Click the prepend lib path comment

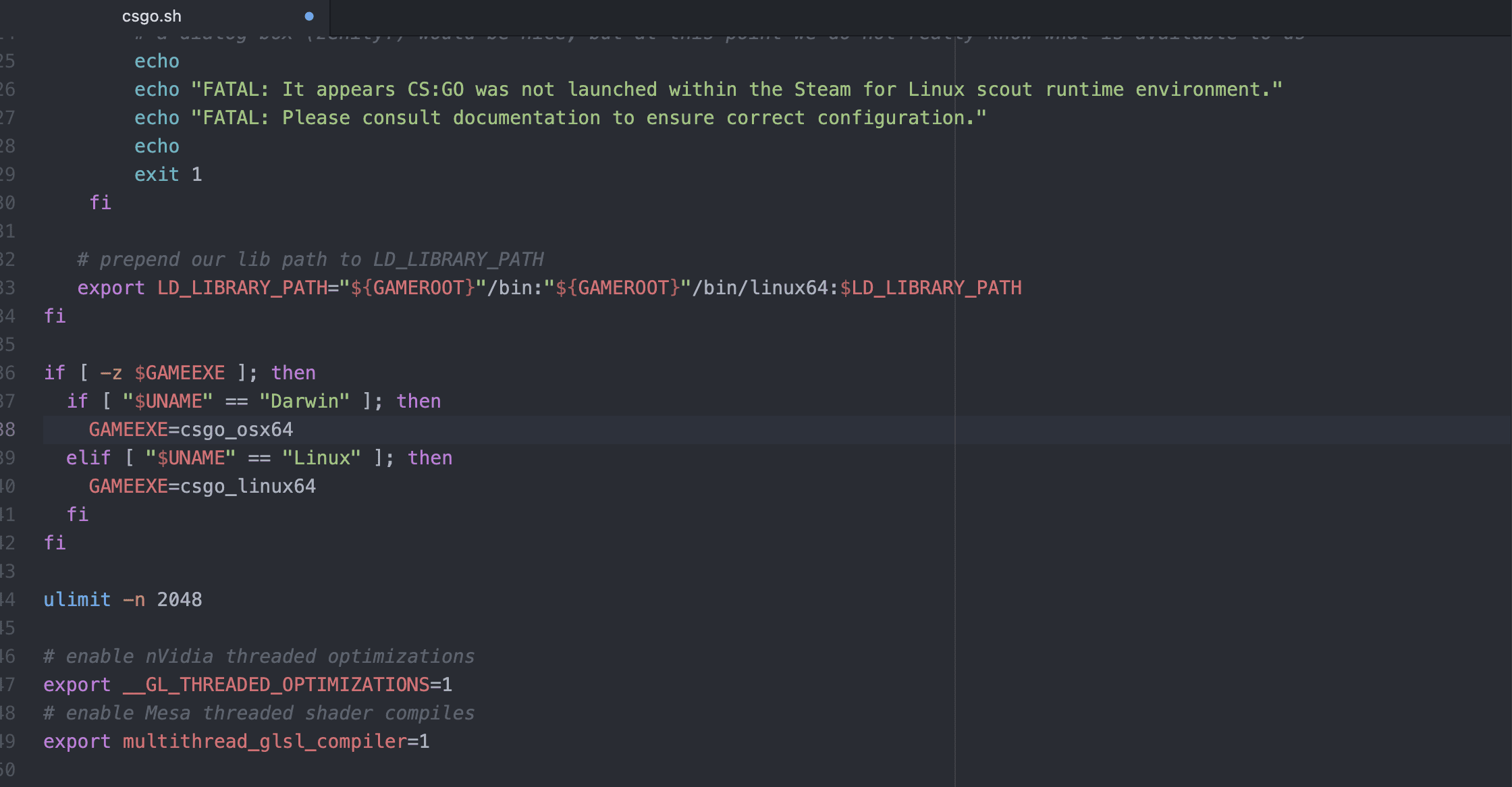[x=310, y=260]
